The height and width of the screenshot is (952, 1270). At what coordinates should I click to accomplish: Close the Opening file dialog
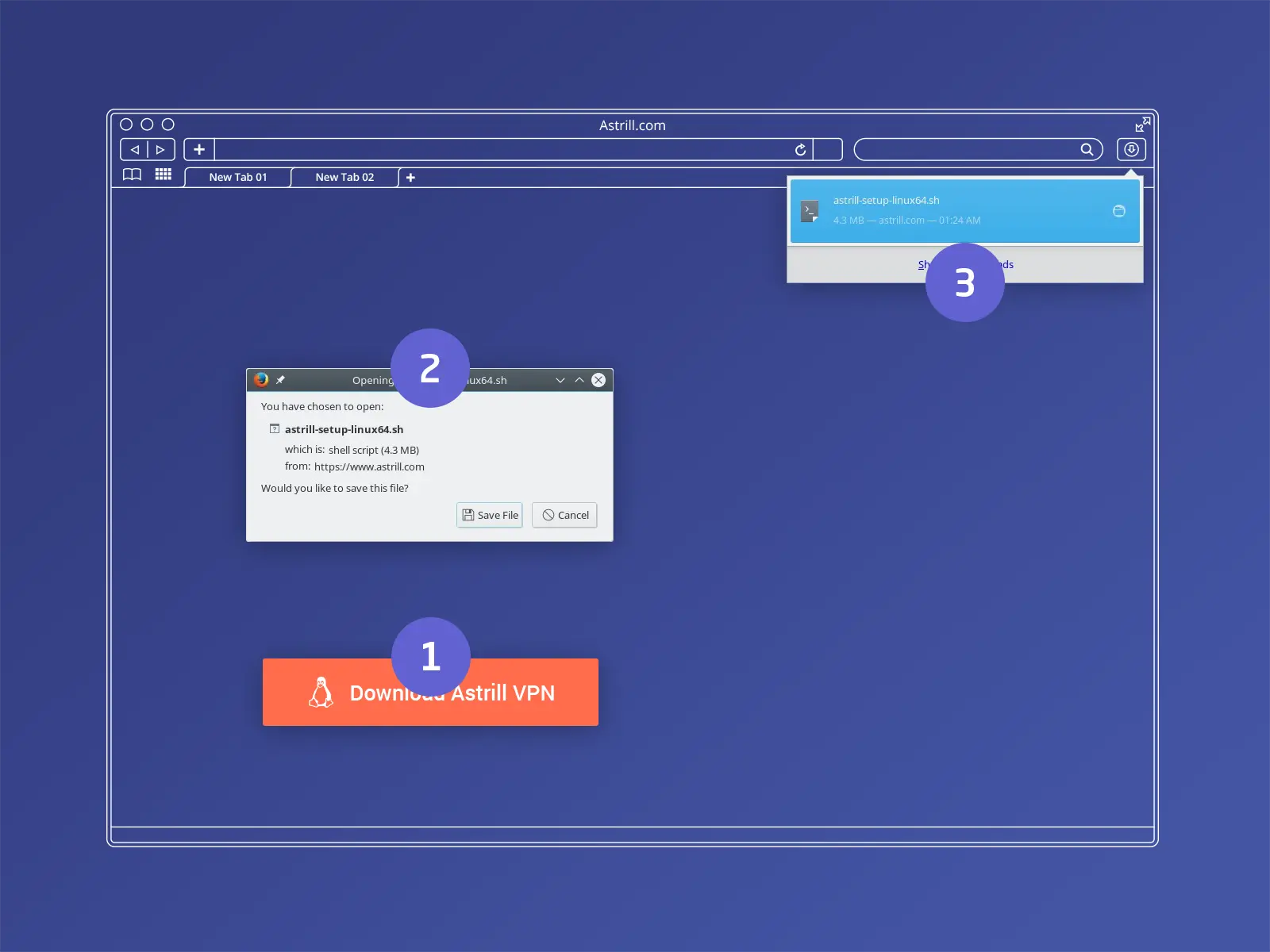pyautogui.click(x=598, y=380)
